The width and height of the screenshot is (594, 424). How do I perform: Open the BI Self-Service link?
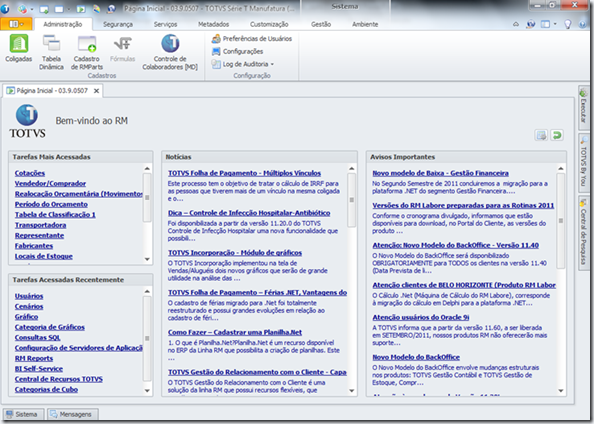click(39, 368)
